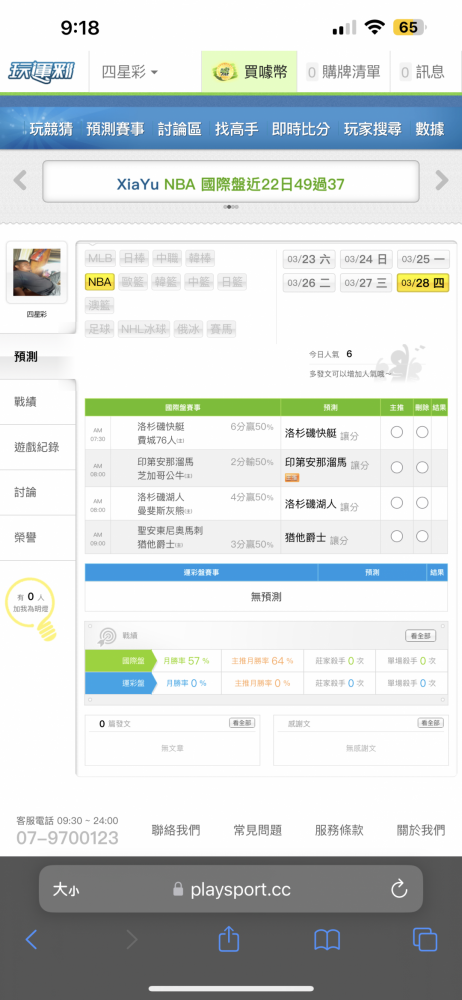Click the 玩運彩 site logo

tap(41, 71)
